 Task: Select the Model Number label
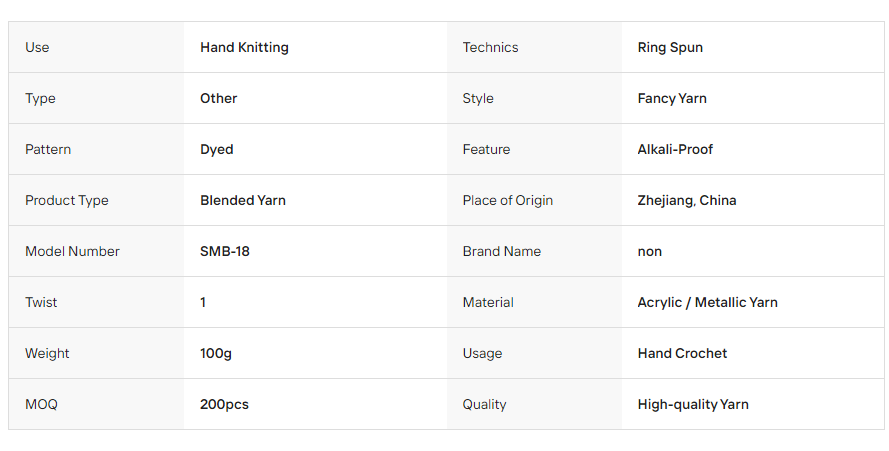pos(73,251)
